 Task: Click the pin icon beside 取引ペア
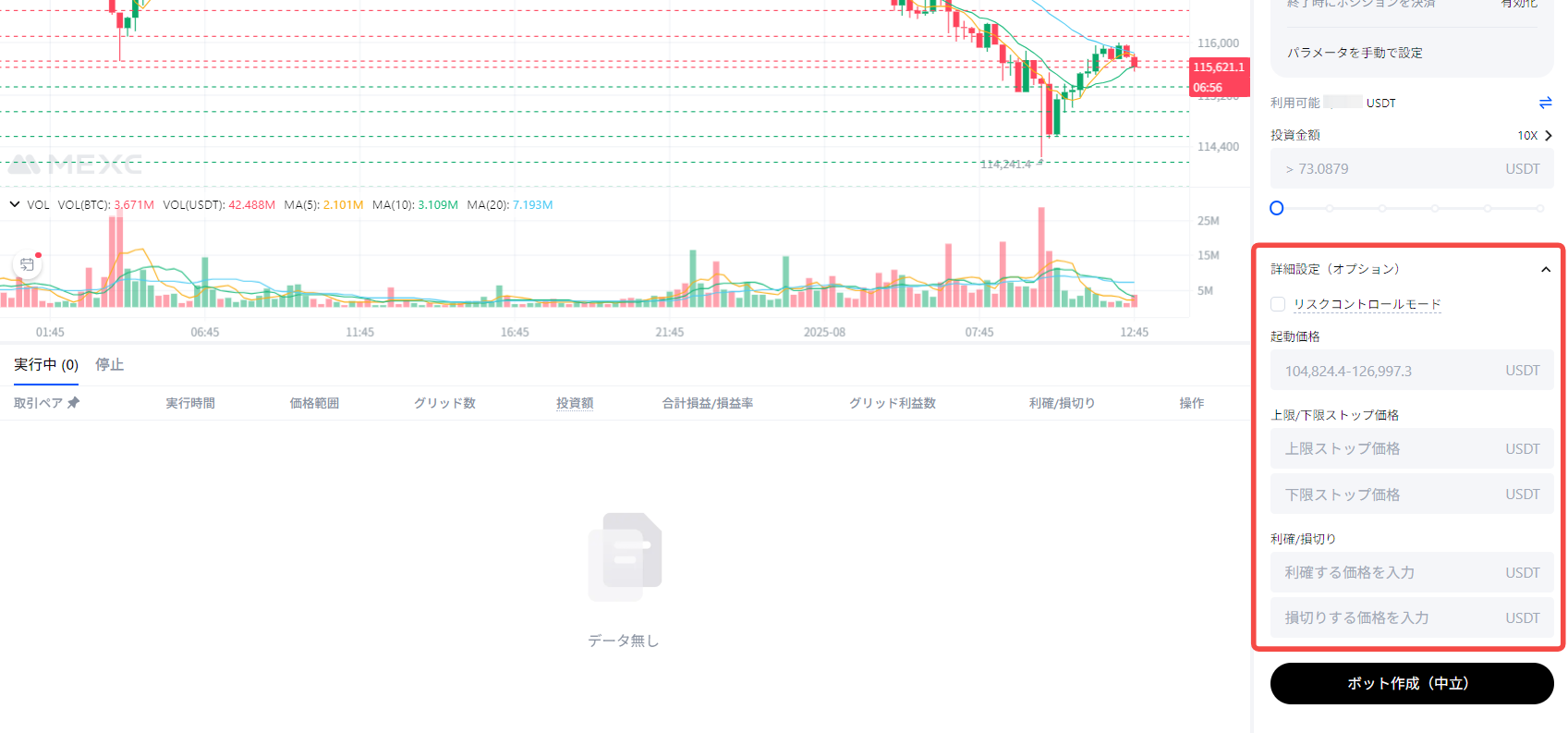(x=74, y=403)
